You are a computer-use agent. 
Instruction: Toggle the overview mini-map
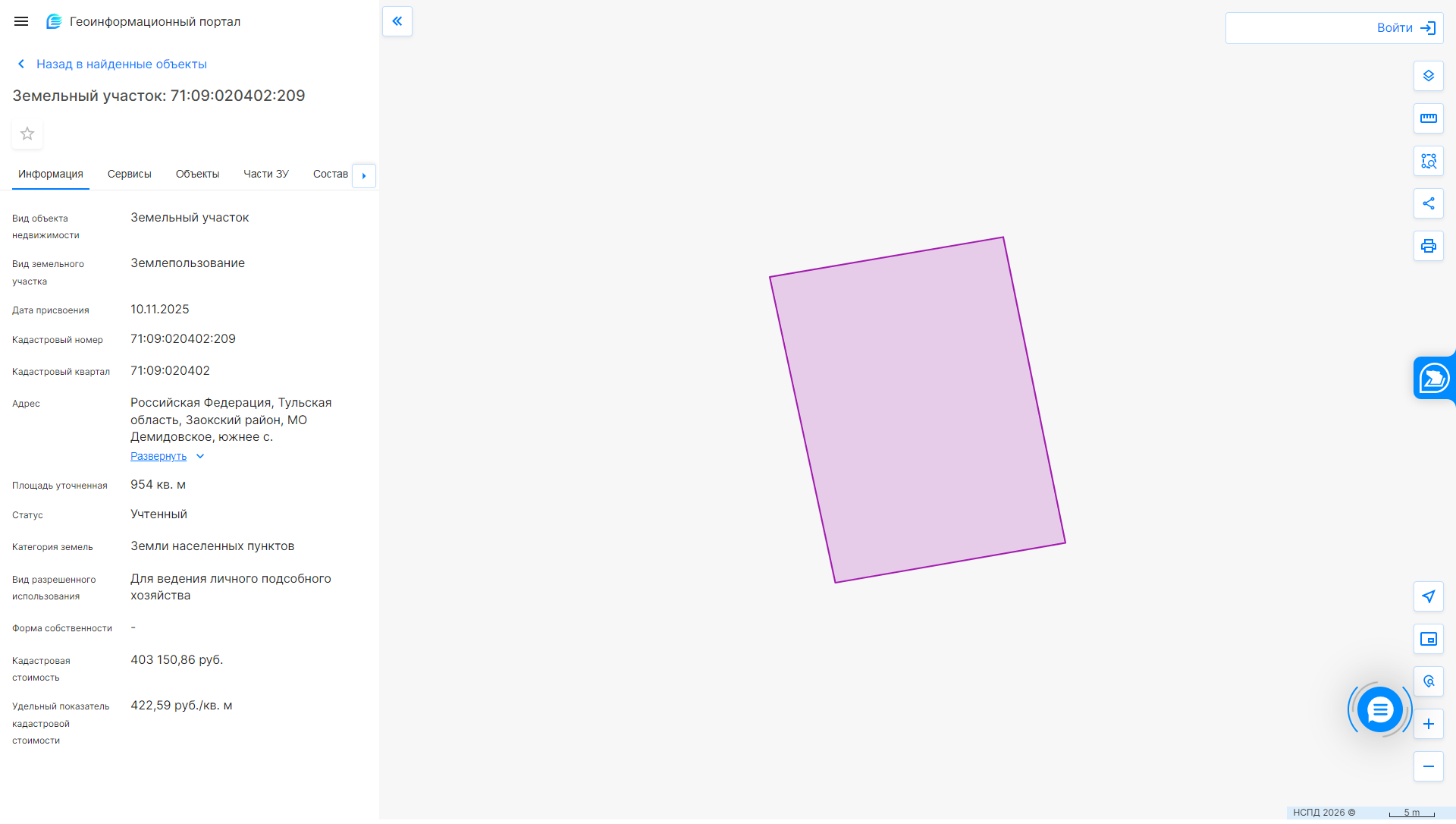click(x=1428, y=639)
